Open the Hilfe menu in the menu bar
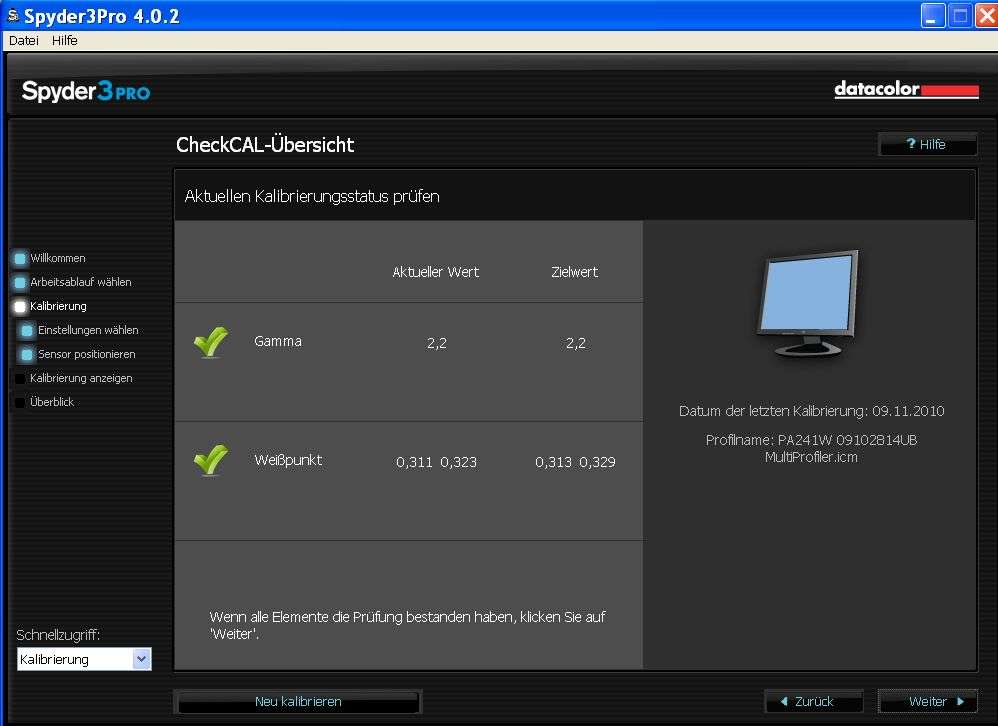Screen dimensions: 998x726 (x=65, y=41)
